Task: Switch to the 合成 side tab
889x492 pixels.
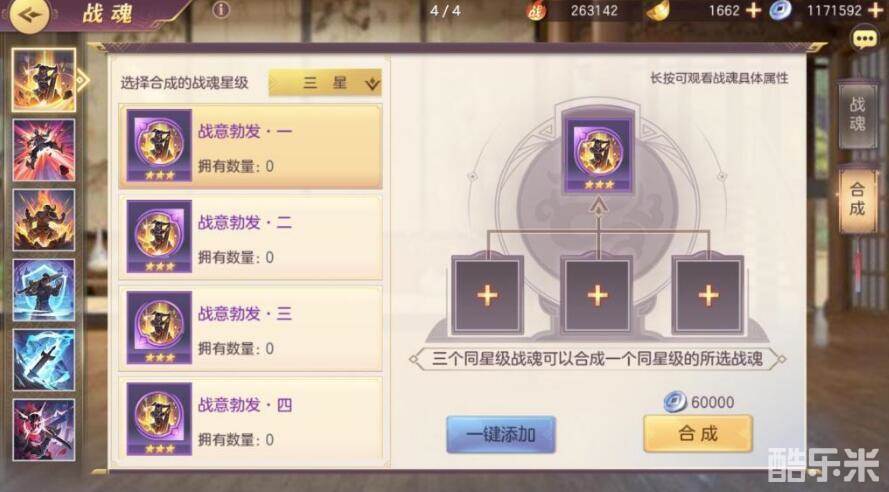Action: coord(857,200)
